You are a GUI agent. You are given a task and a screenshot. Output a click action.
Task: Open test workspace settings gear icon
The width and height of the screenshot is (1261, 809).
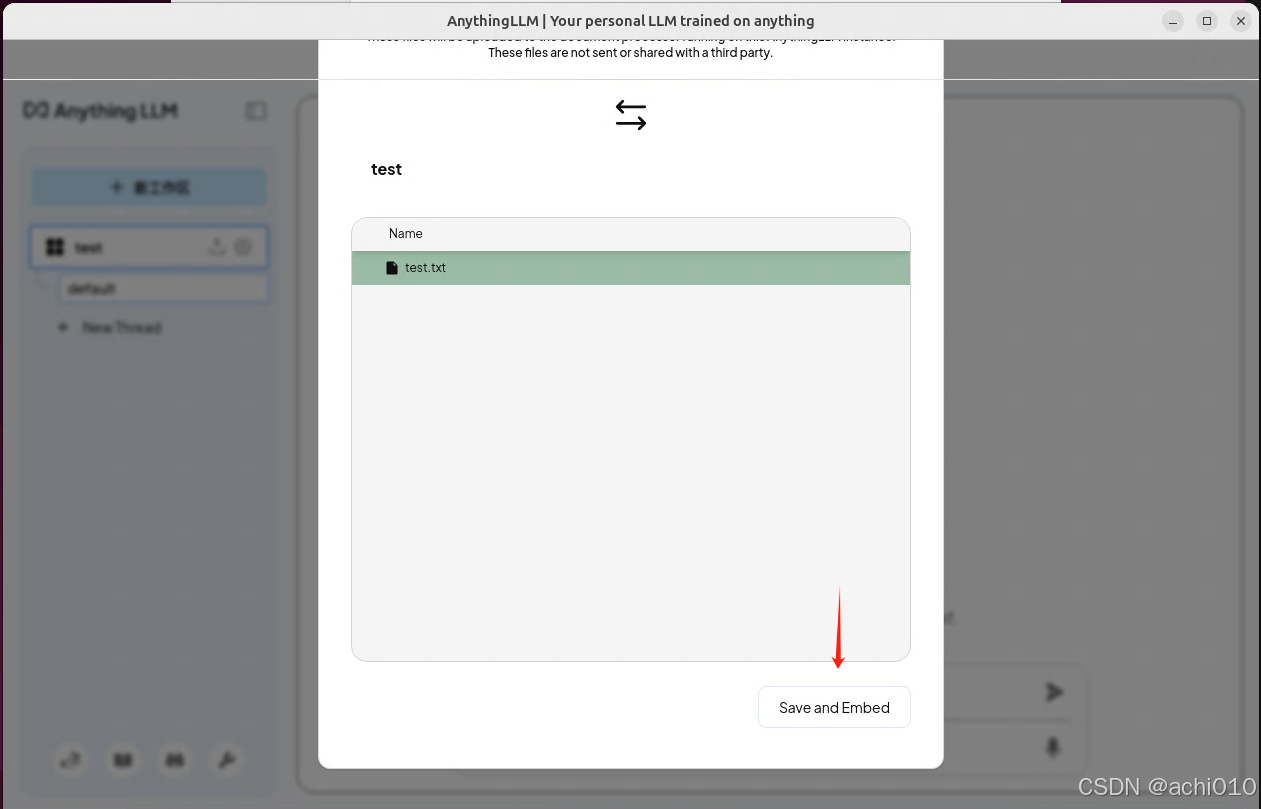pos(243,247)
